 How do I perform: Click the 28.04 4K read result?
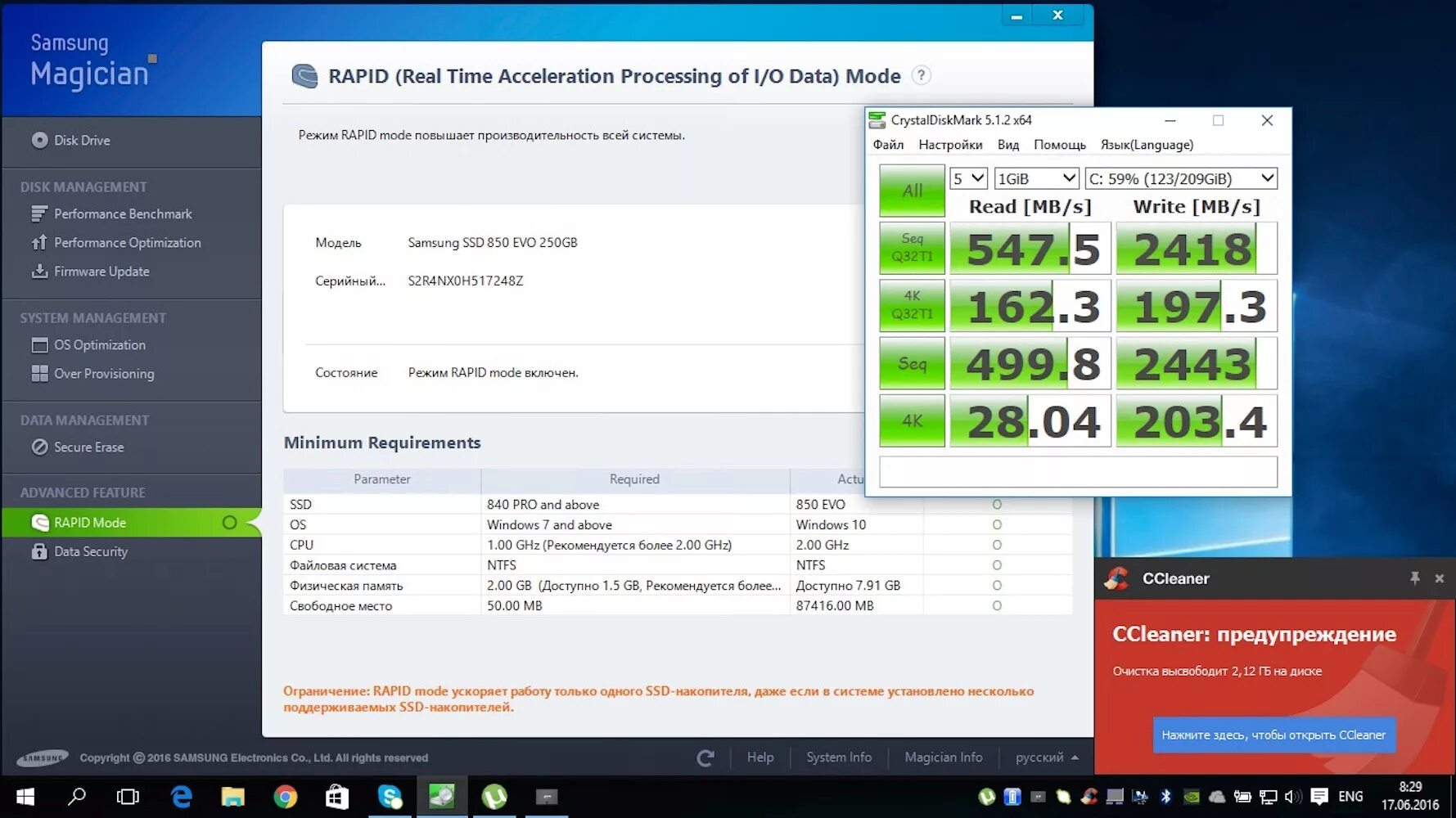[1030, 421]
